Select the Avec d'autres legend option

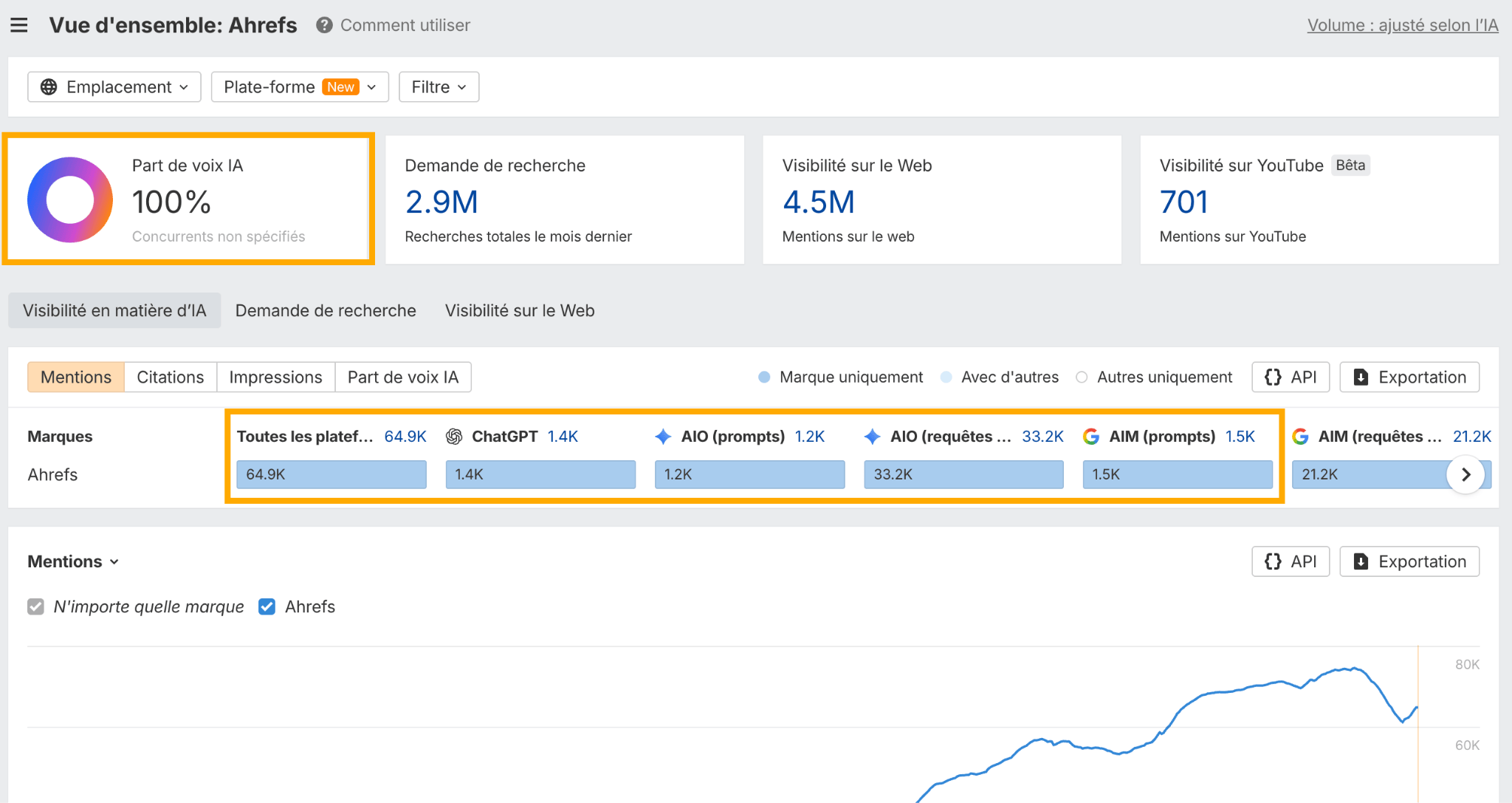click(x=1000, y=377)
